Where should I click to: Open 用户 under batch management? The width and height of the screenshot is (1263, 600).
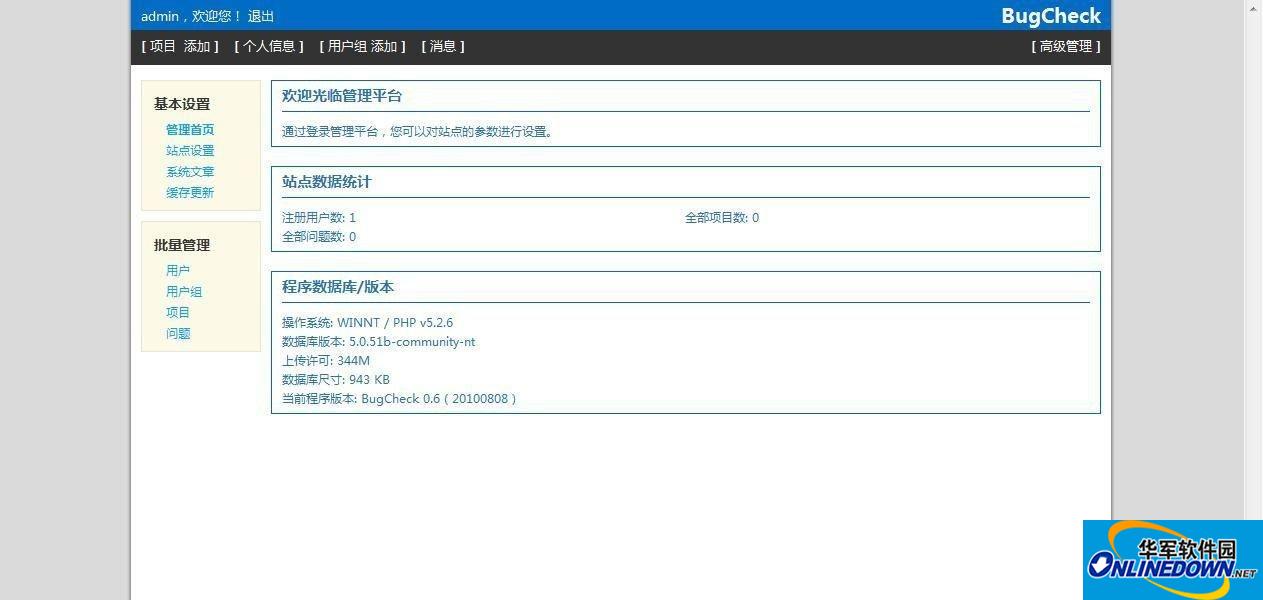pyautogui.click(x=178, y=270)
